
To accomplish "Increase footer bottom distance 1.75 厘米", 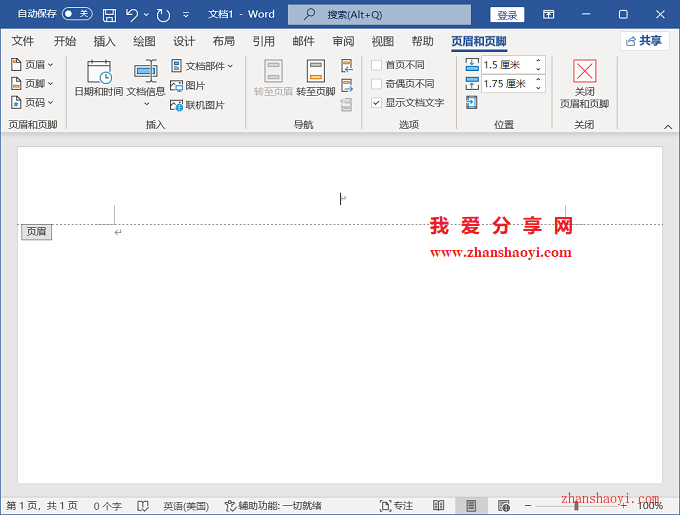I will [x=538, y=79].
